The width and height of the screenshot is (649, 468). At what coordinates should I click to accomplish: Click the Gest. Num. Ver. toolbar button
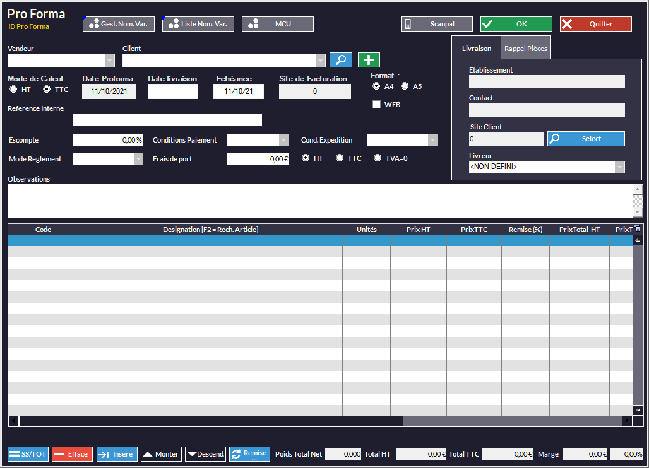(119, 23)
